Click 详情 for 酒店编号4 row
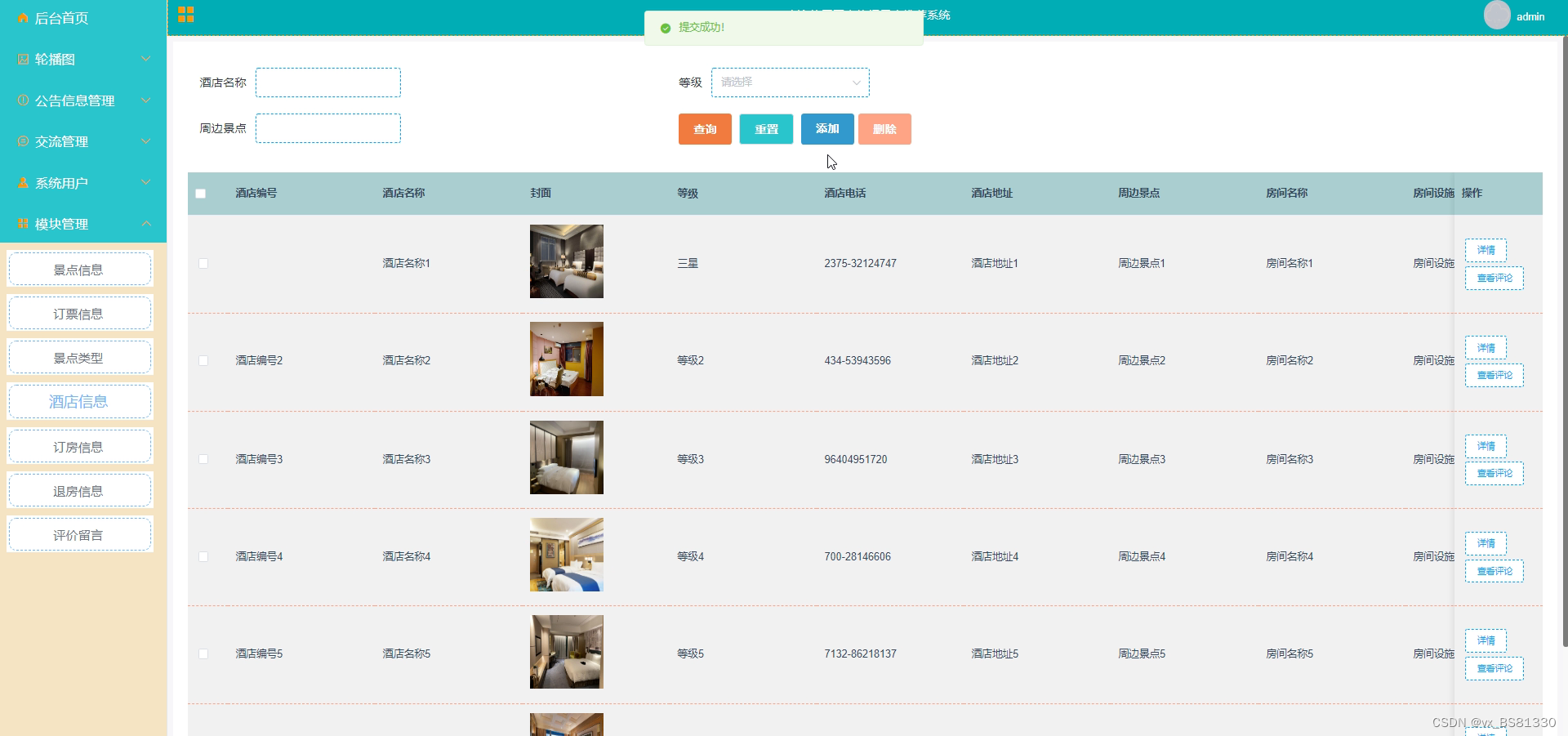 tap(1486, 543)
